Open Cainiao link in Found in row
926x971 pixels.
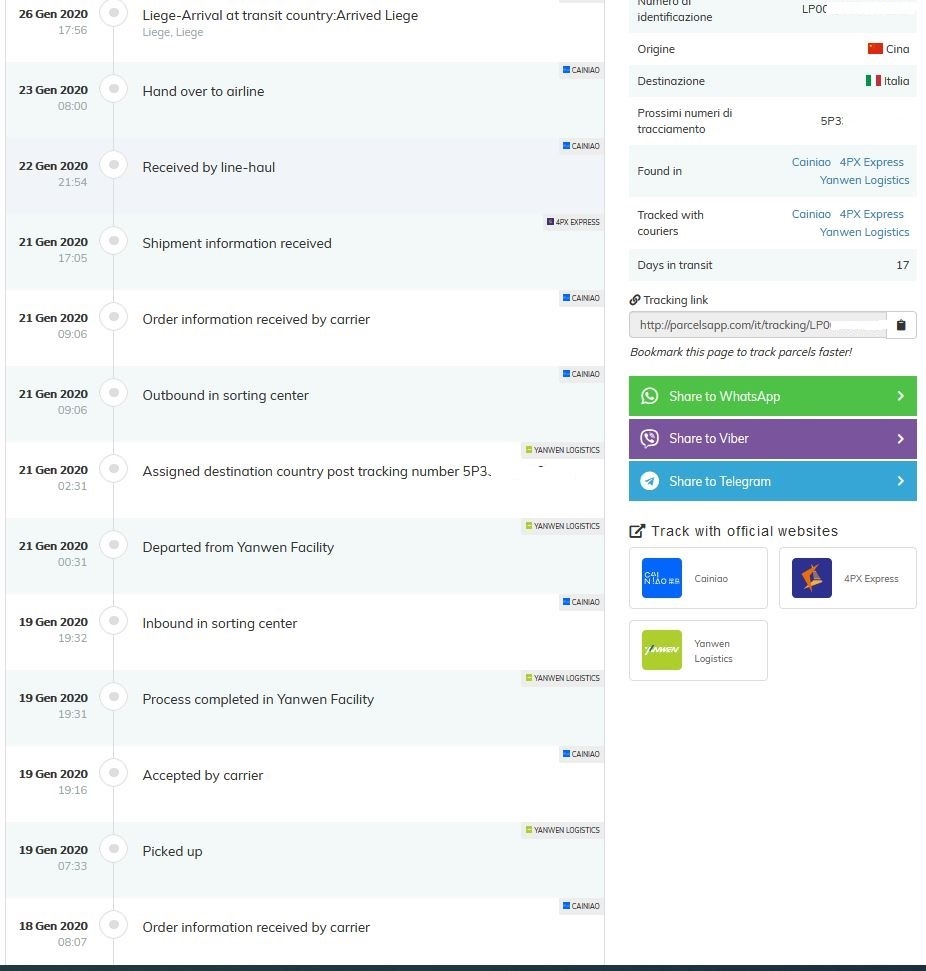click(x=811, y=162)
